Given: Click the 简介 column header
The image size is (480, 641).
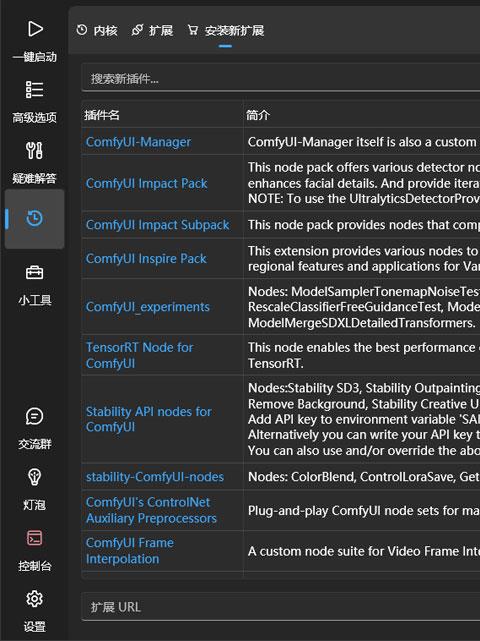Looking at the screenshot, I should (x=258, y=115).
